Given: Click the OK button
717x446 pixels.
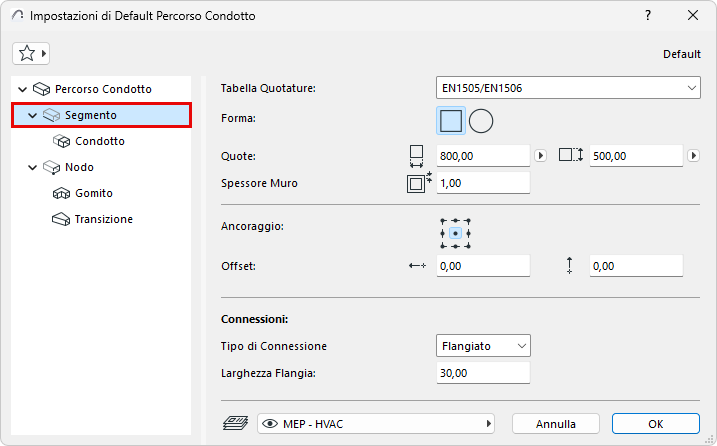Looking at the screenshot, I should pos(656,424).
